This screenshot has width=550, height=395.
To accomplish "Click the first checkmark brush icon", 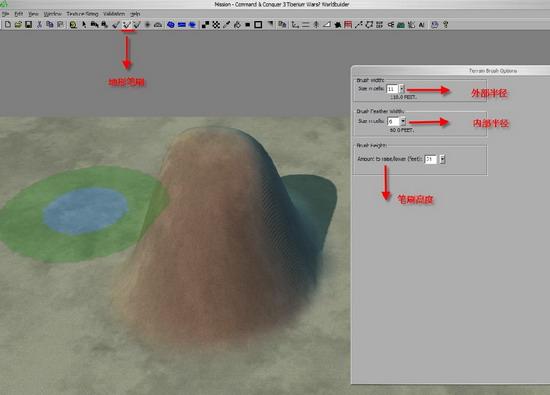I will 116,25.
